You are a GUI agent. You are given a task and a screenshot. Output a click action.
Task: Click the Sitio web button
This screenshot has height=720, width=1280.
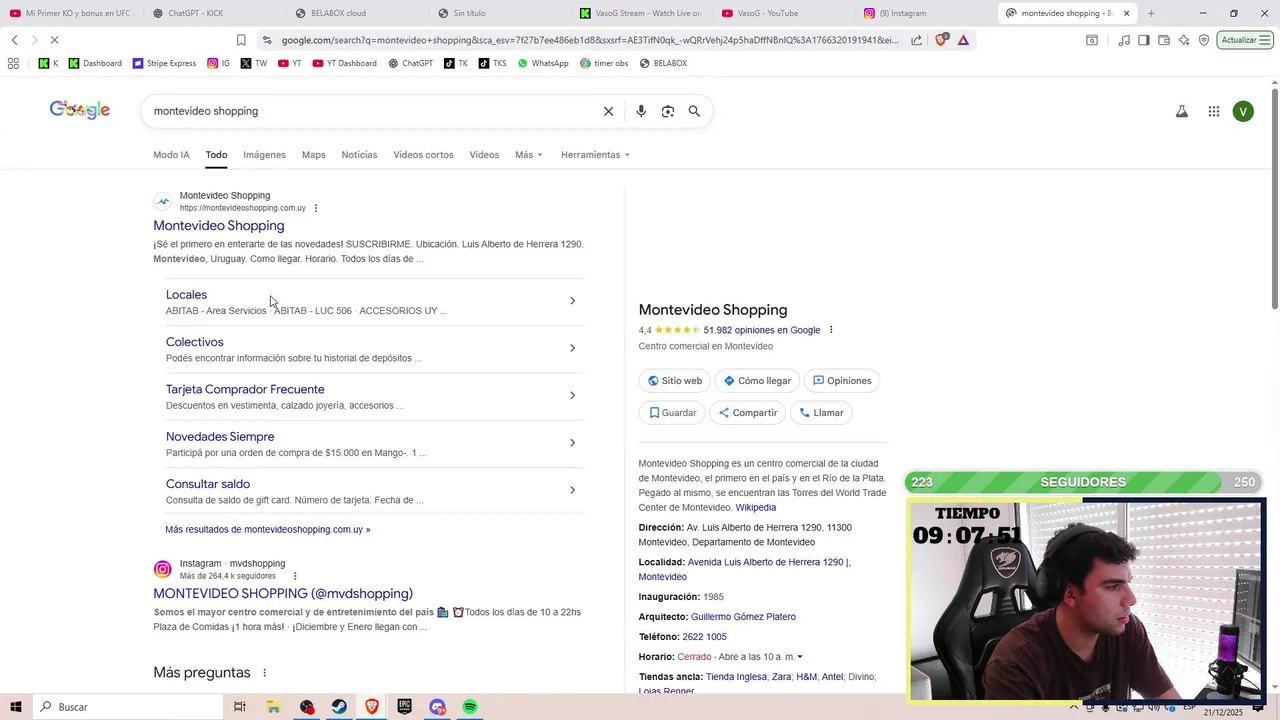point(675,381)
